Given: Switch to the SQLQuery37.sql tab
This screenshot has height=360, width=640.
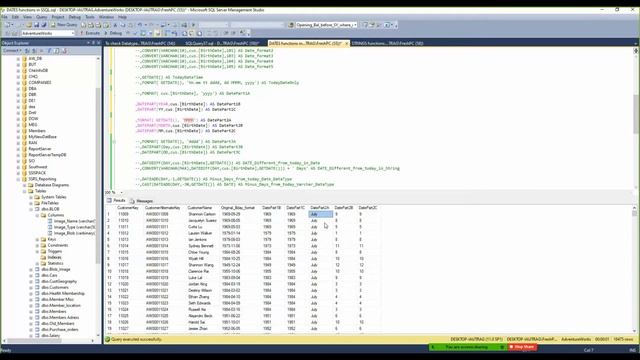Looking at the screenshot, I should [x=222, y=43].
